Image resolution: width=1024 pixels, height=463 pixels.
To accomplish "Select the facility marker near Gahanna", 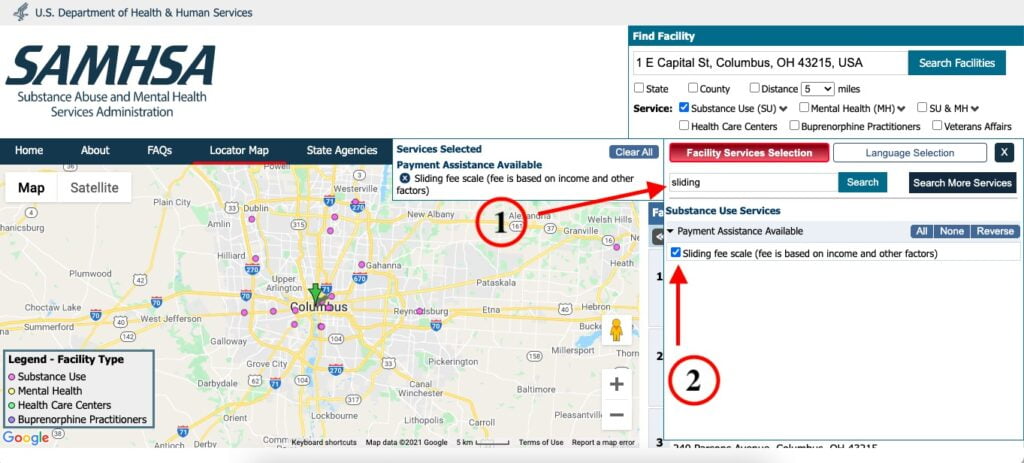I will click(361, 264).
